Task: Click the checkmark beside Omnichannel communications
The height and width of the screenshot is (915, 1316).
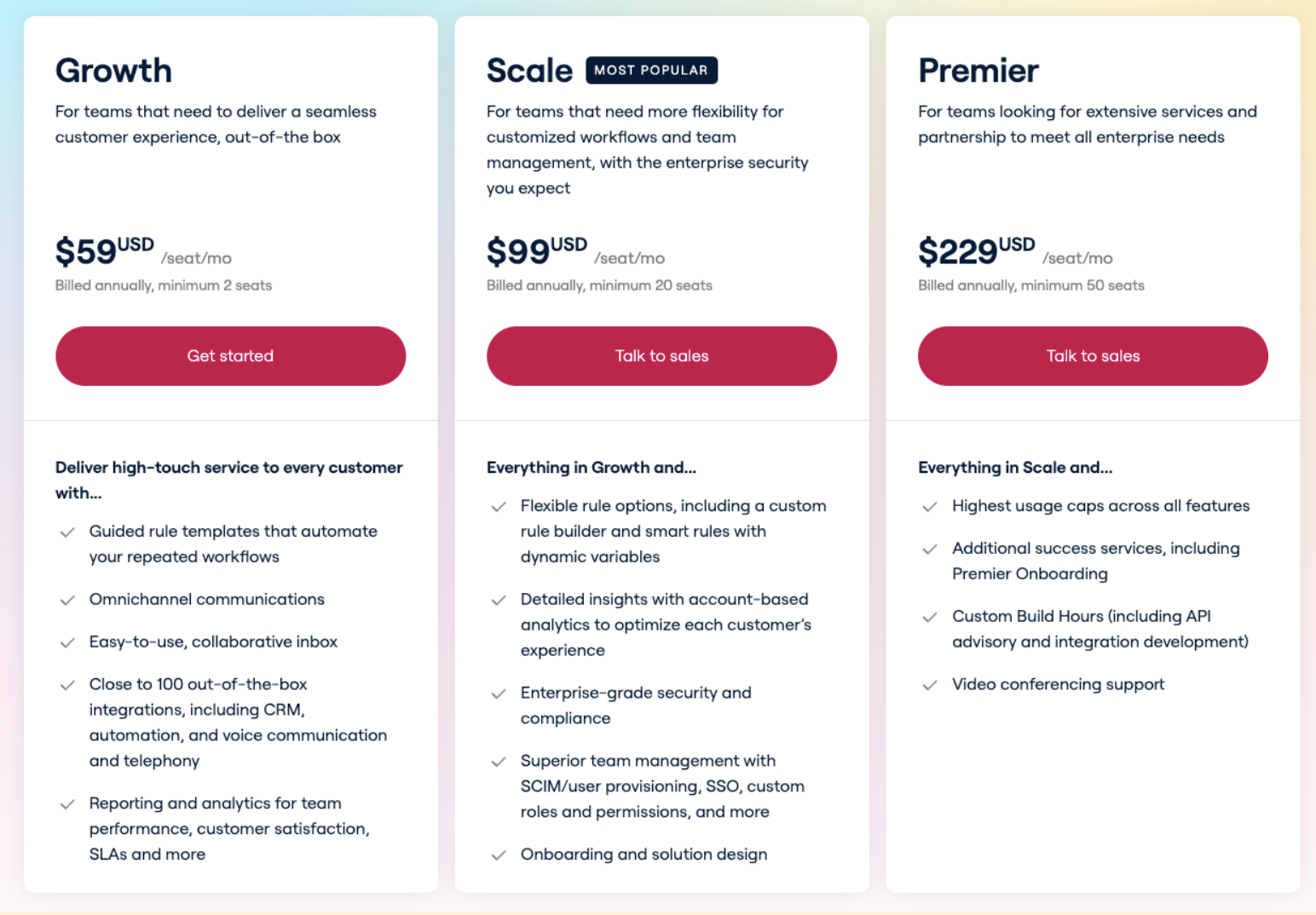Action: 68,601
